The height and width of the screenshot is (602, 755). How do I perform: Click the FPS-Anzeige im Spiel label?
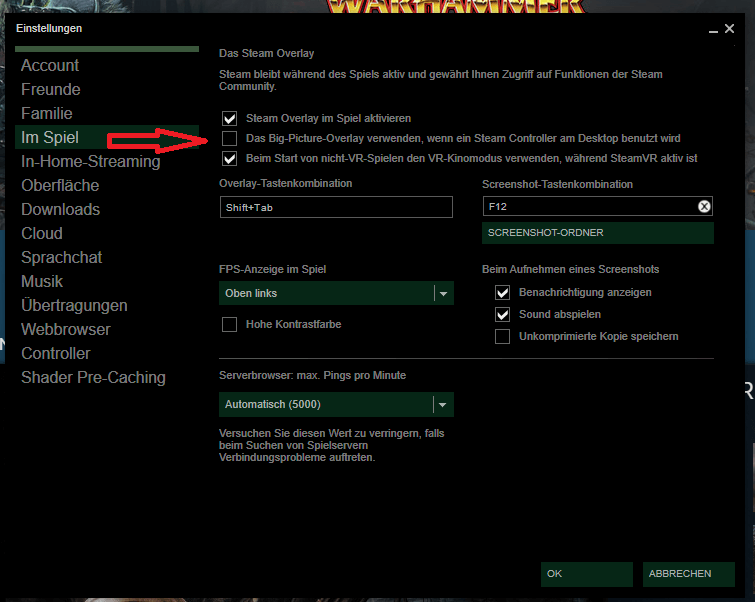point(273,269)
